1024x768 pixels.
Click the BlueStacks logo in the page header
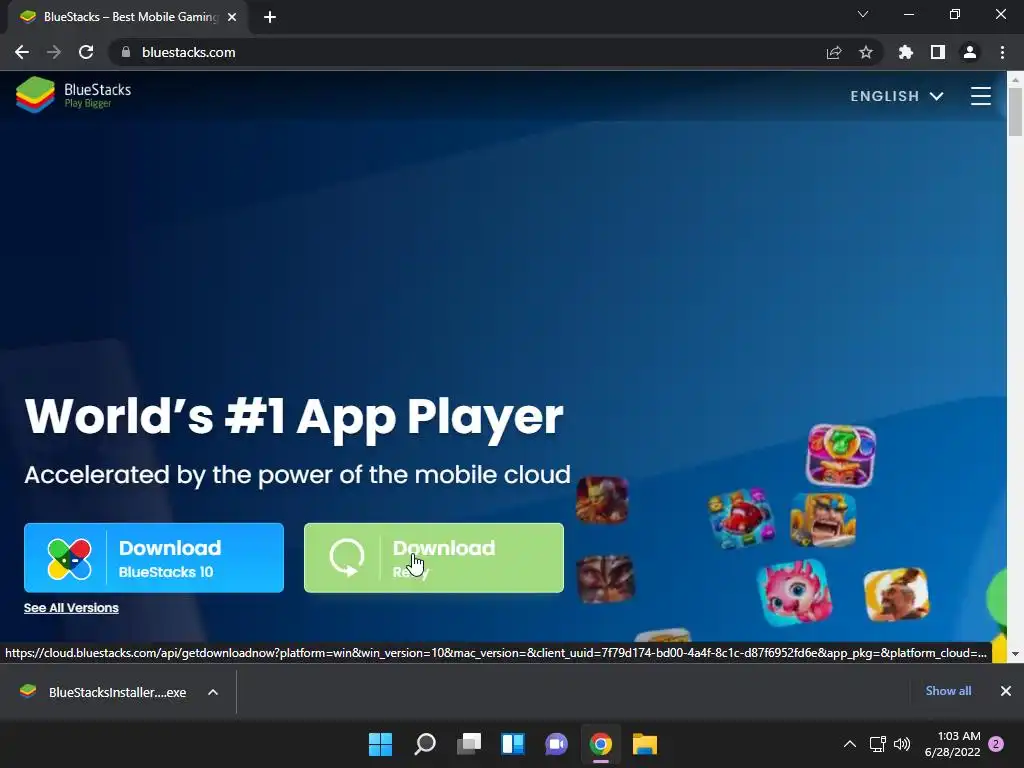(x=73, y=95)
